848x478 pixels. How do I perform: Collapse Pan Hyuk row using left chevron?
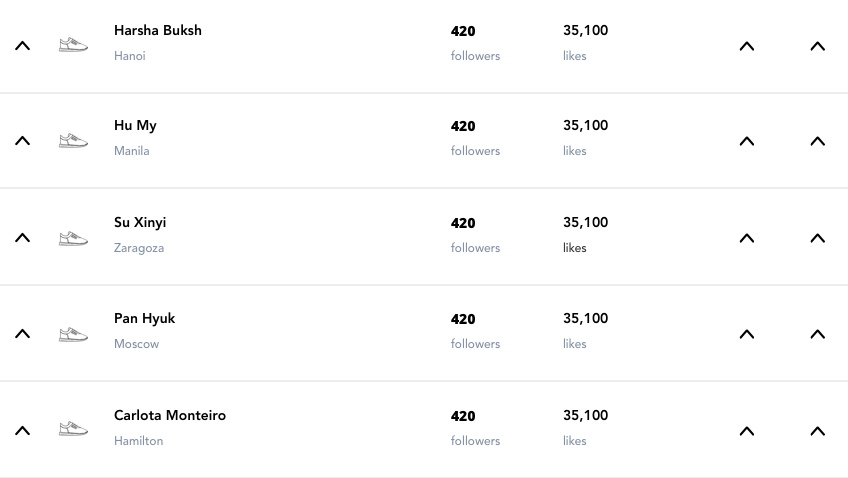(x=22, y=334)
